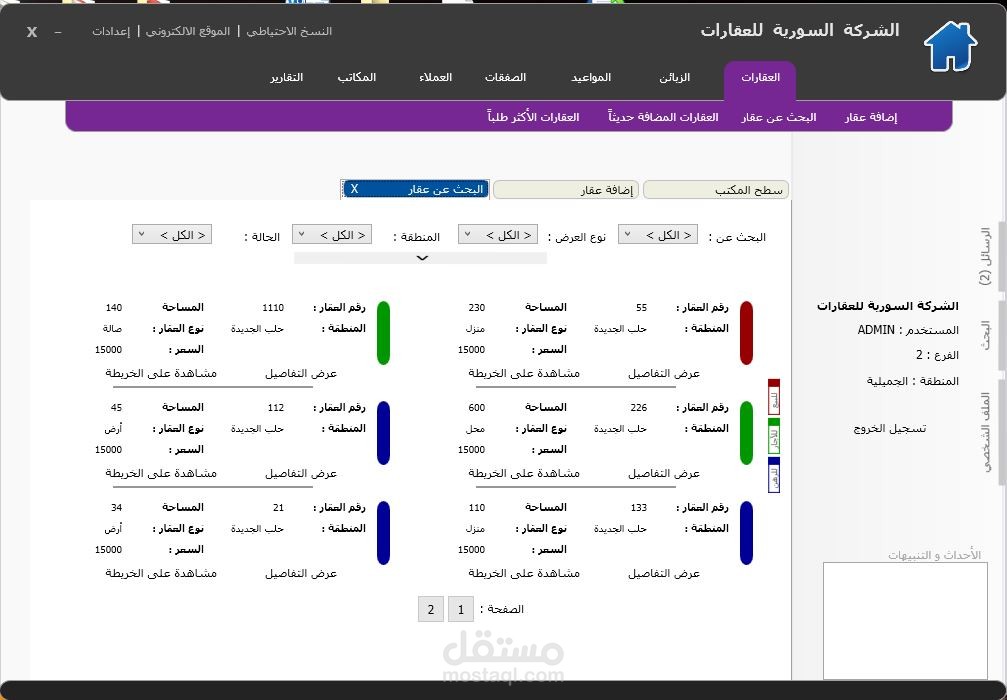This screenshot has height=700, width=1007.
Task: Click the green status bar beside property 226
Action: click(x=745, y=433)
